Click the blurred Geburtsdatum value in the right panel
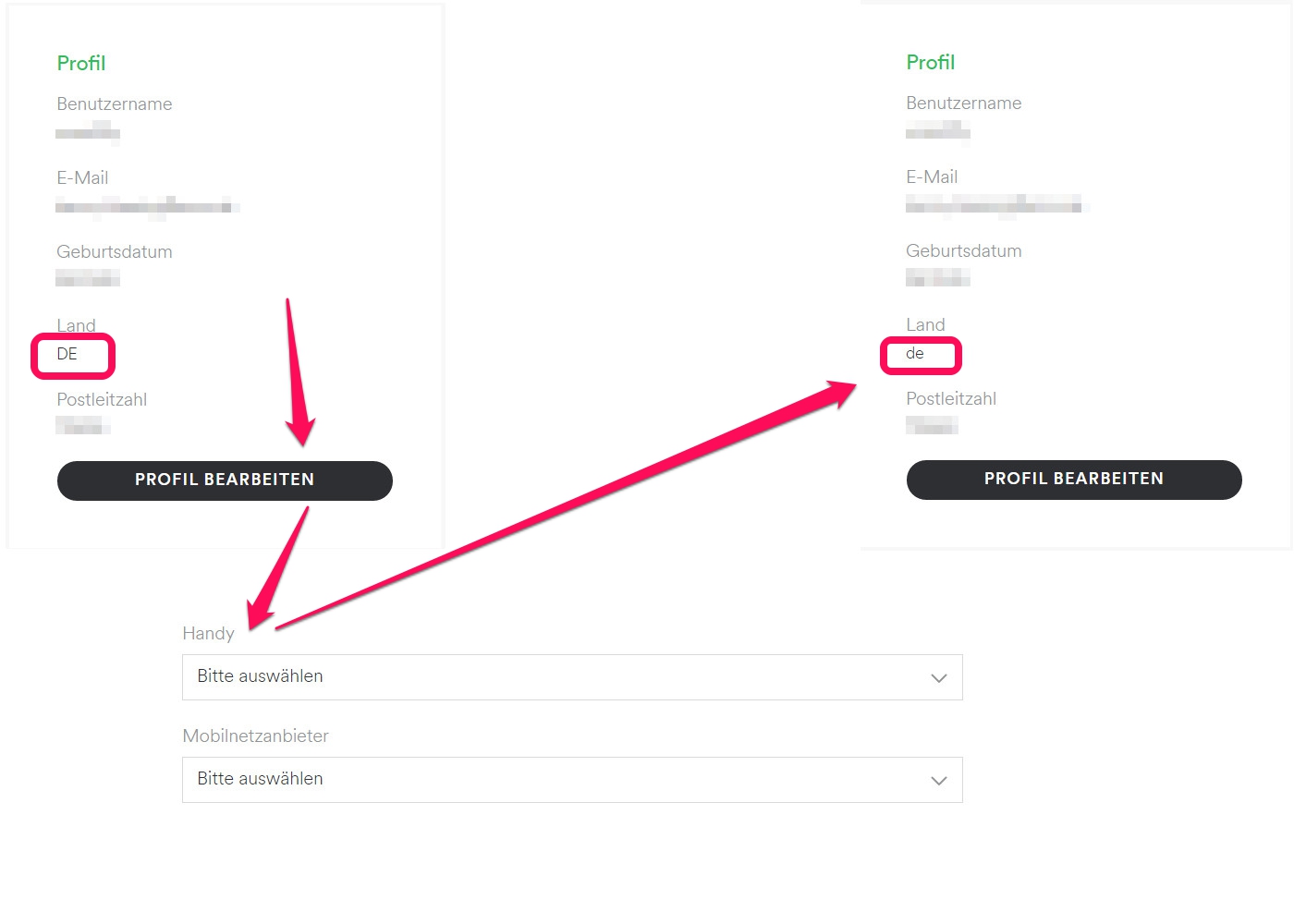This screenshot has height=924, width=1294. [937, 277]
